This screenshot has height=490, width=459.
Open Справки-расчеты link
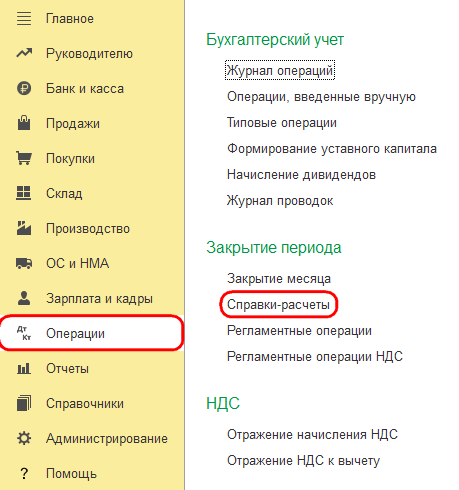[278, 305]
